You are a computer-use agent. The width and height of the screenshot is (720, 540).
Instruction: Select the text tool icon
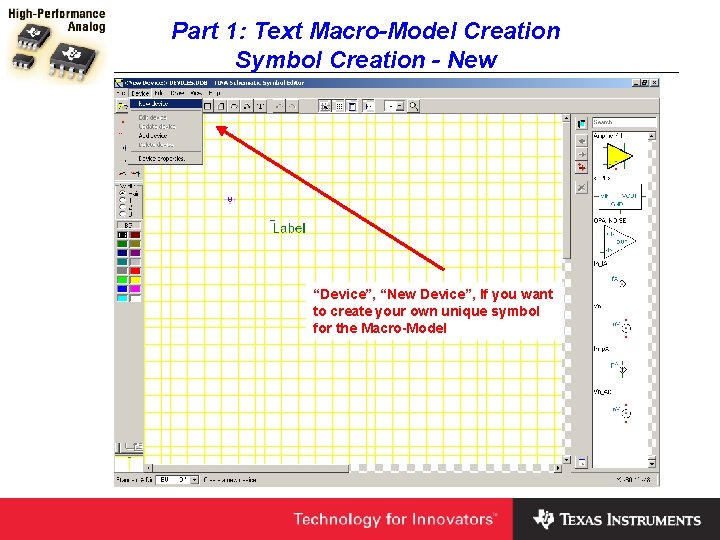click(261, 106)
